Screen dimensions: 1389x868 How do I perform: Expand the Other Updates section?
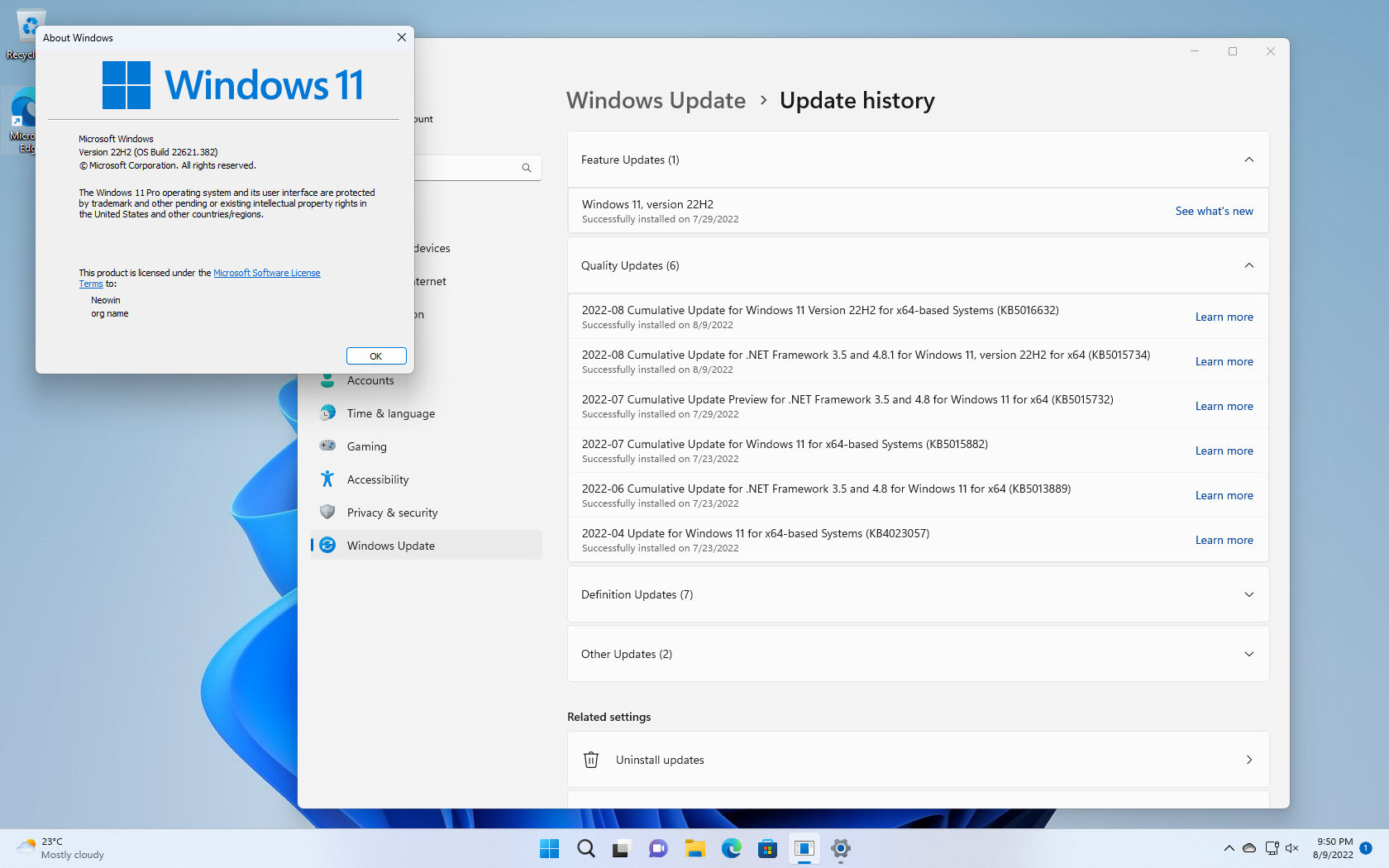(x=1248, y=654)
